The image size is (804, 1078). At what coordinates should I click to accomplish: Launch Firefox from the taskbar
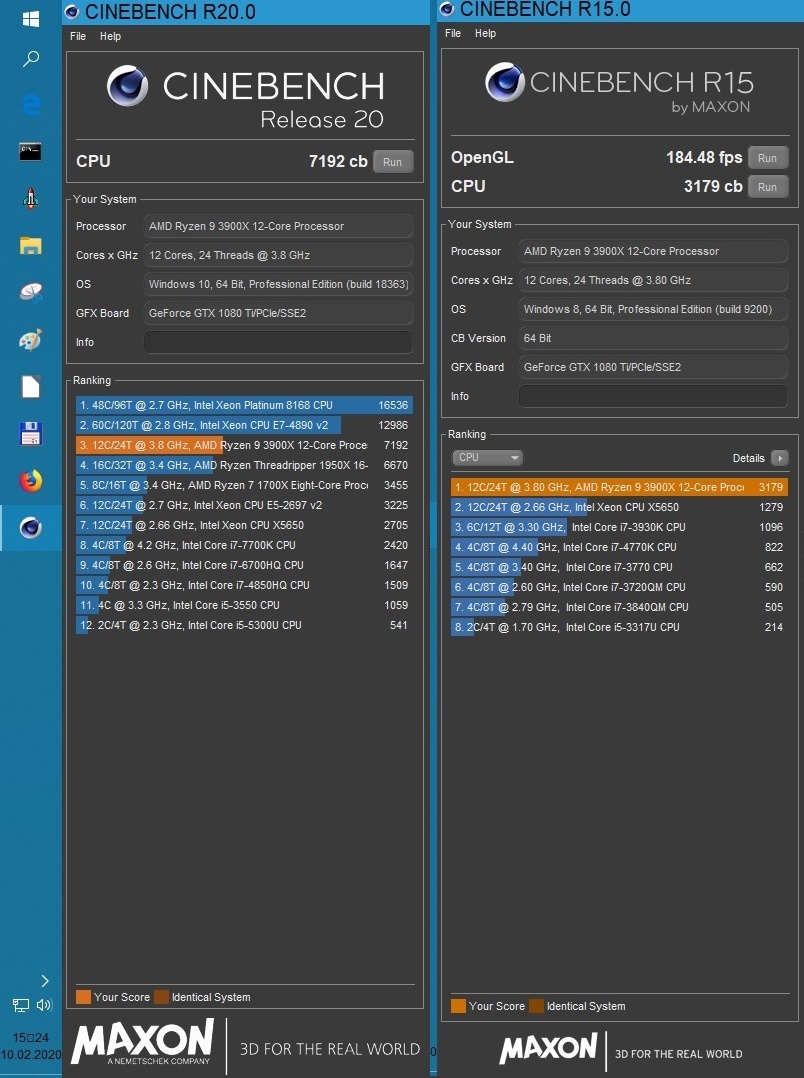tap(30, 481)
